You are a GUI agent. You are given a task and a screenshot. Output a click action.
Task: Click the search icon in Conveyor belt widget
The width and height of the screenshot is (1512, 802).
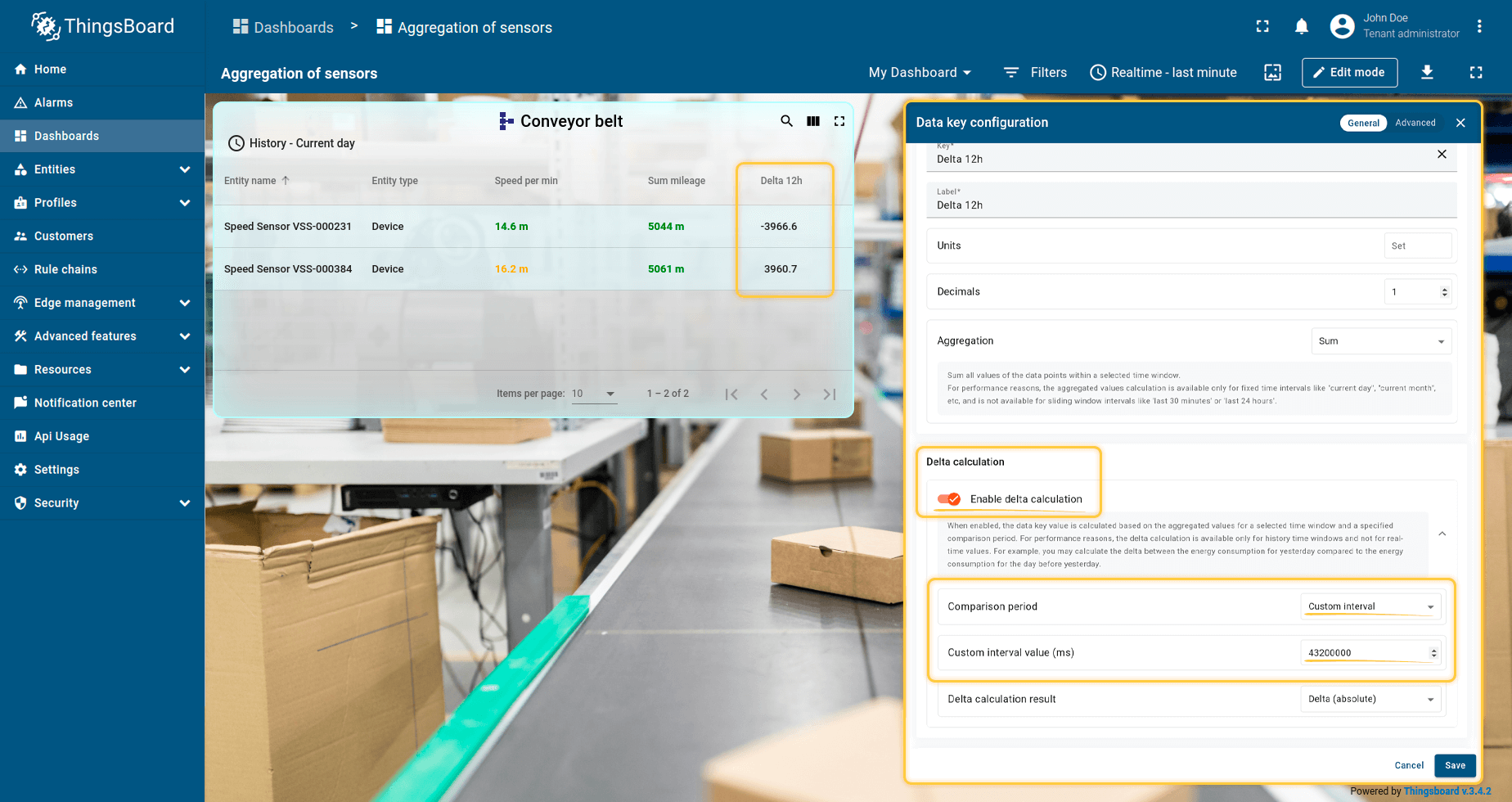point(786,121)
